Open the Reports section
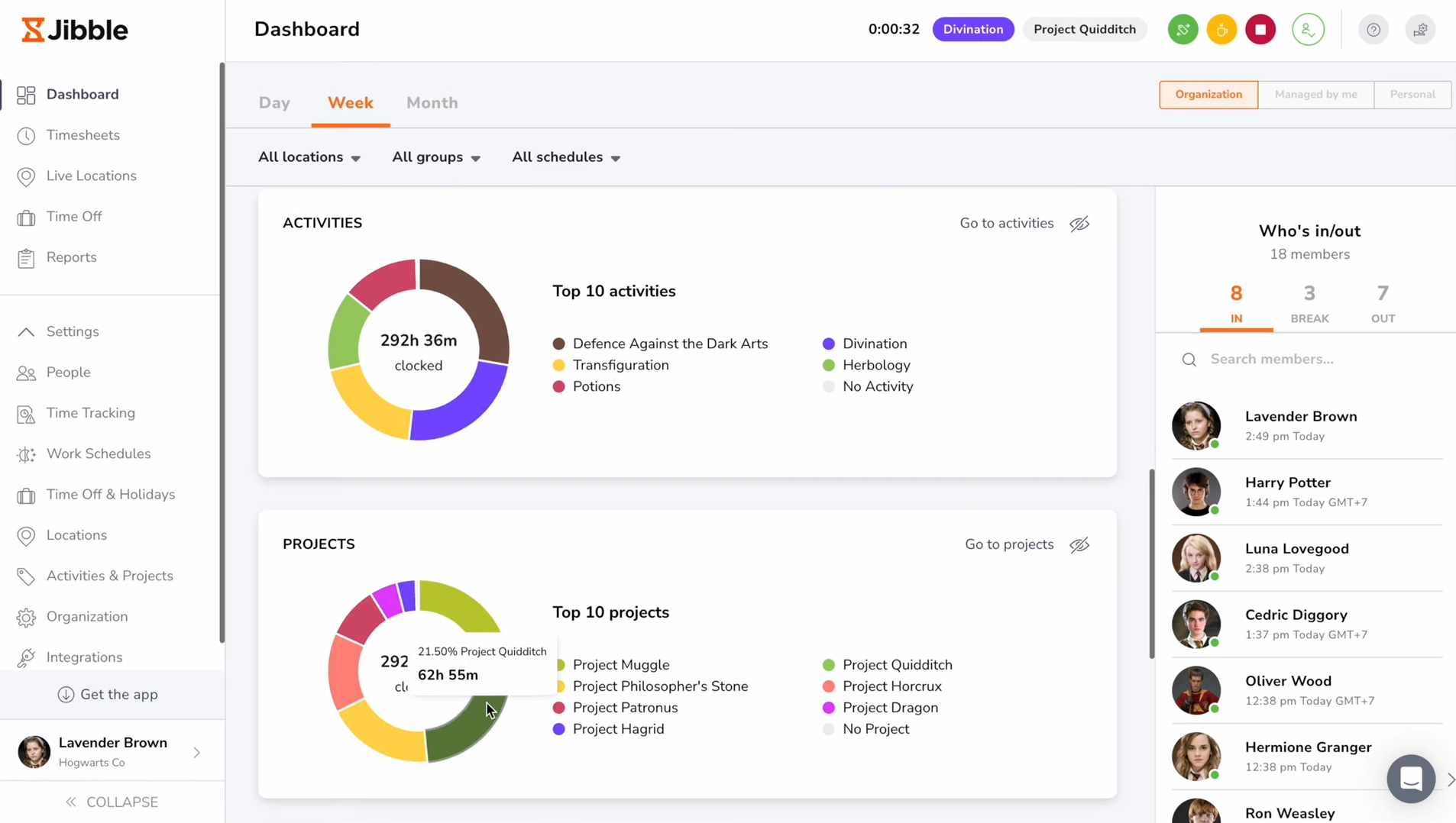Image resolution: width=1456 pixels, height=823 pixels. [x=71, y=257]
